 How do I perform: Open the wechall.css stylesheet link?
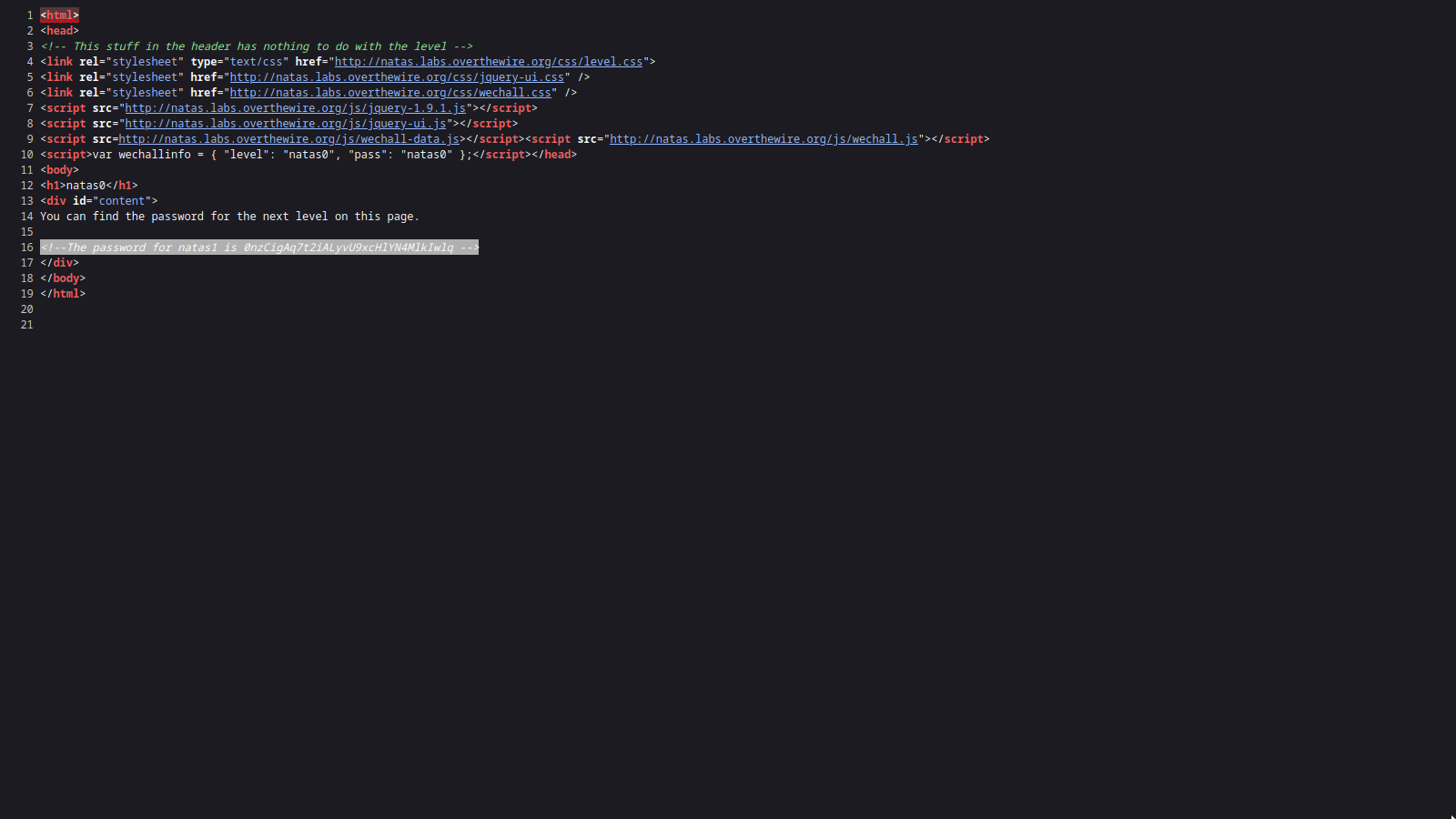pyautogui.click(x=390, y=93)
